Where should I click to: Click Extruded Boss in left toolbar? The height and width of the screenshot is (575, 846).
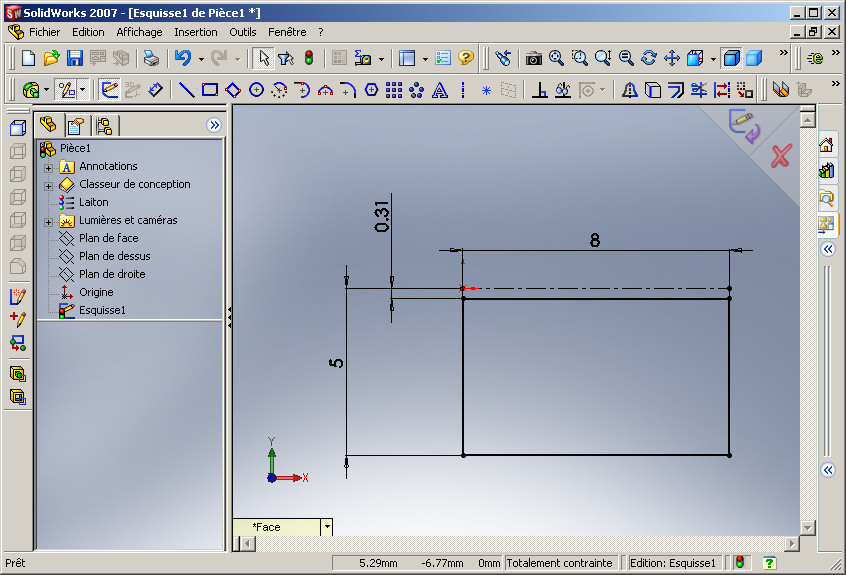[18, 128]
